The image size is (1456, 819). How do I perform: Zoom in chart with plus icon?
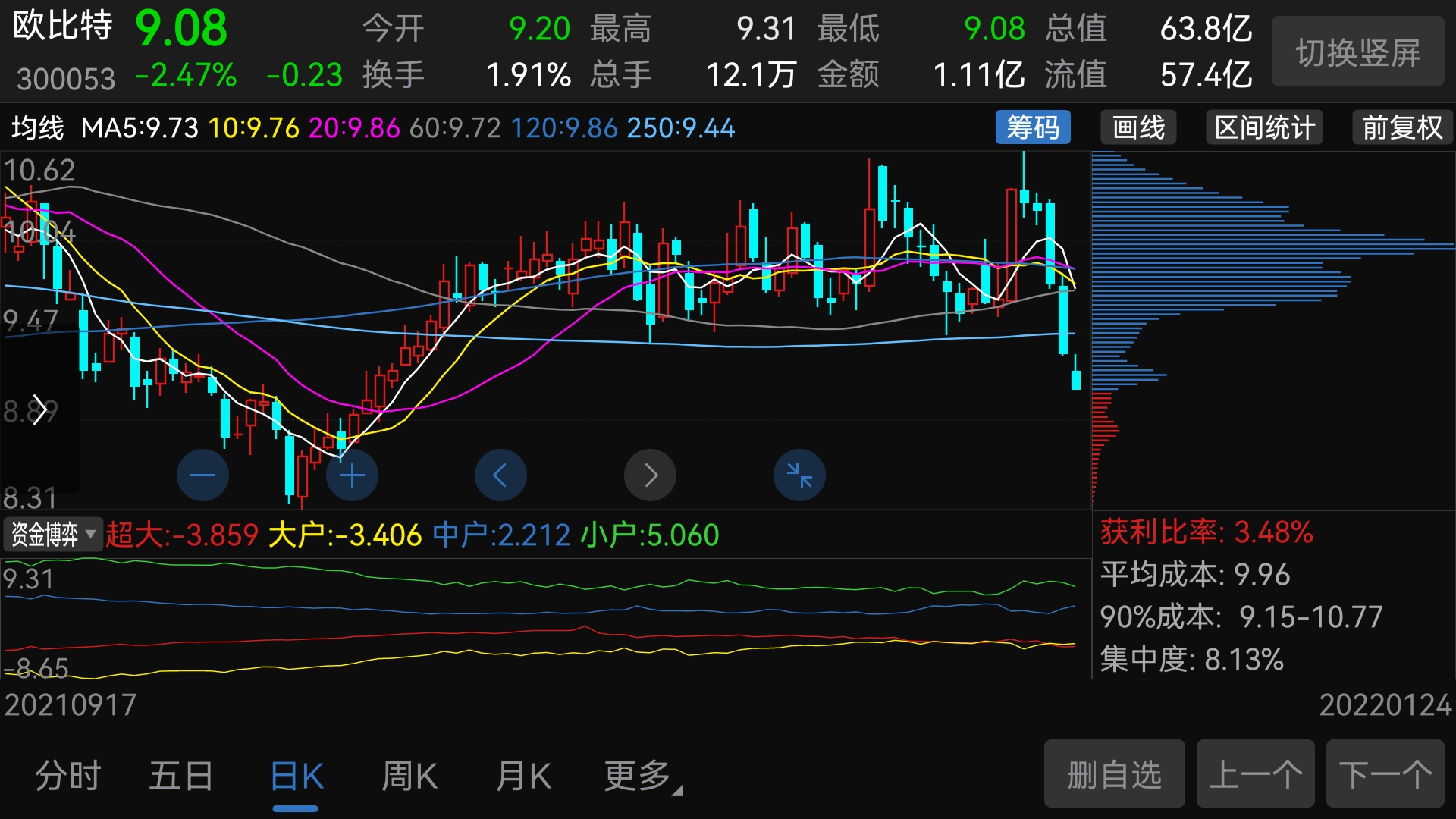[352, 475]
